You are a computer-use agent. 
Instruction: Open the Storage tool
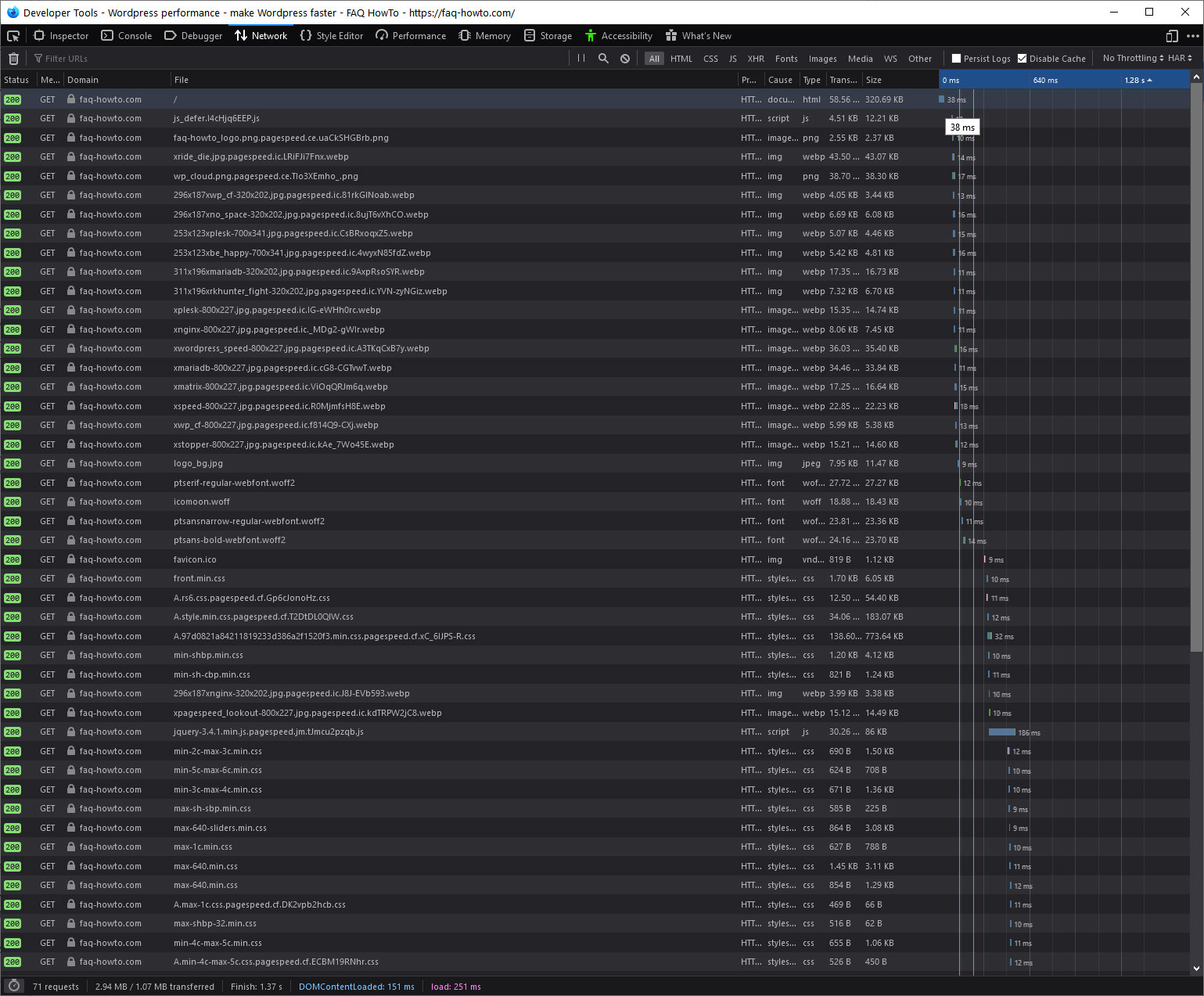click(548, 36)
